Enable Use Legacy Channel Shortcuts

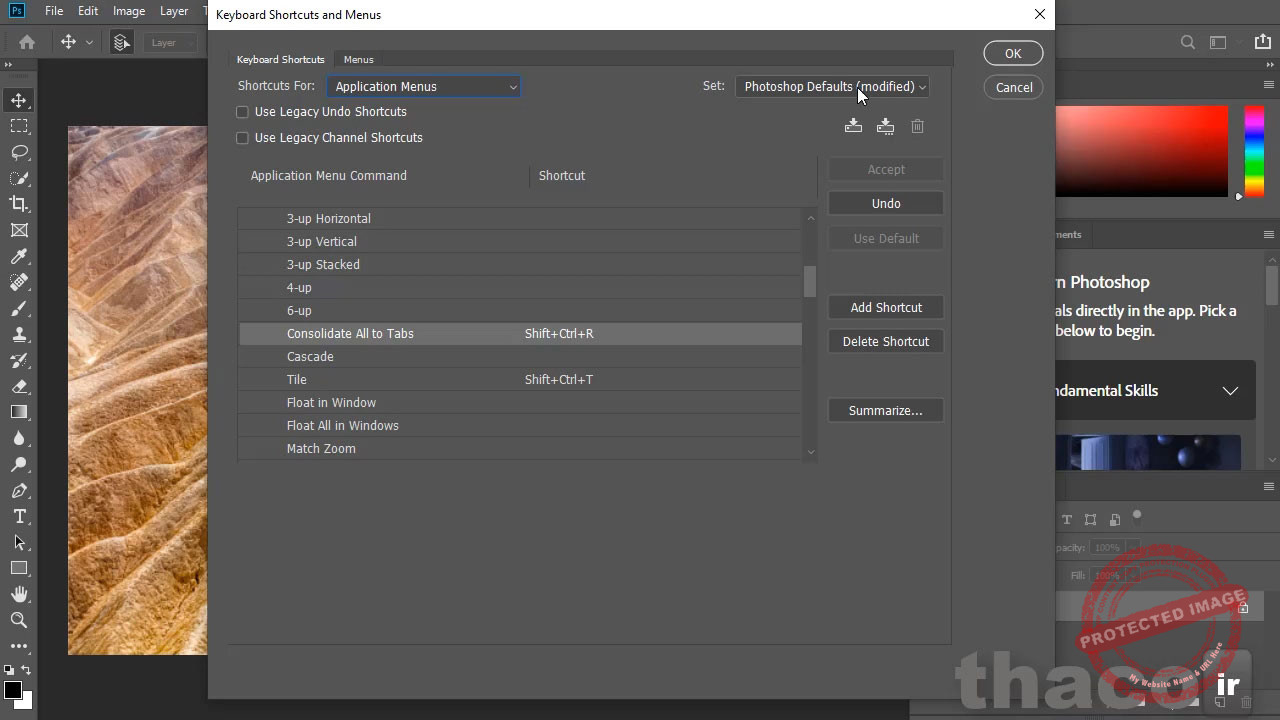242,137
